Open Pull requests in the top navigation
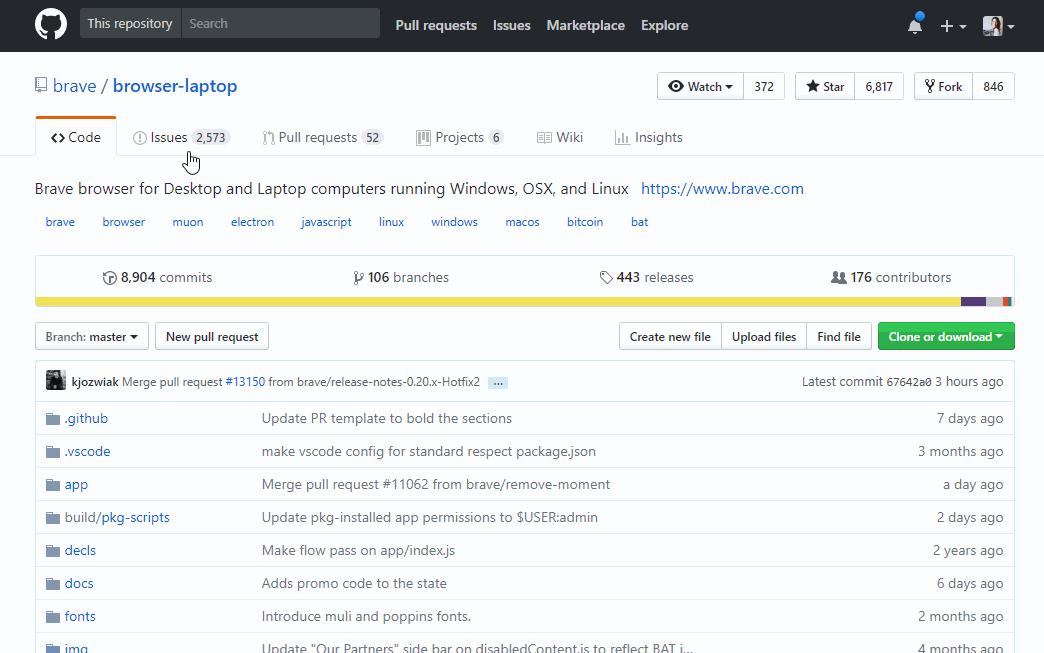The height and width of the screenshot is (653, 1044). 436,25
